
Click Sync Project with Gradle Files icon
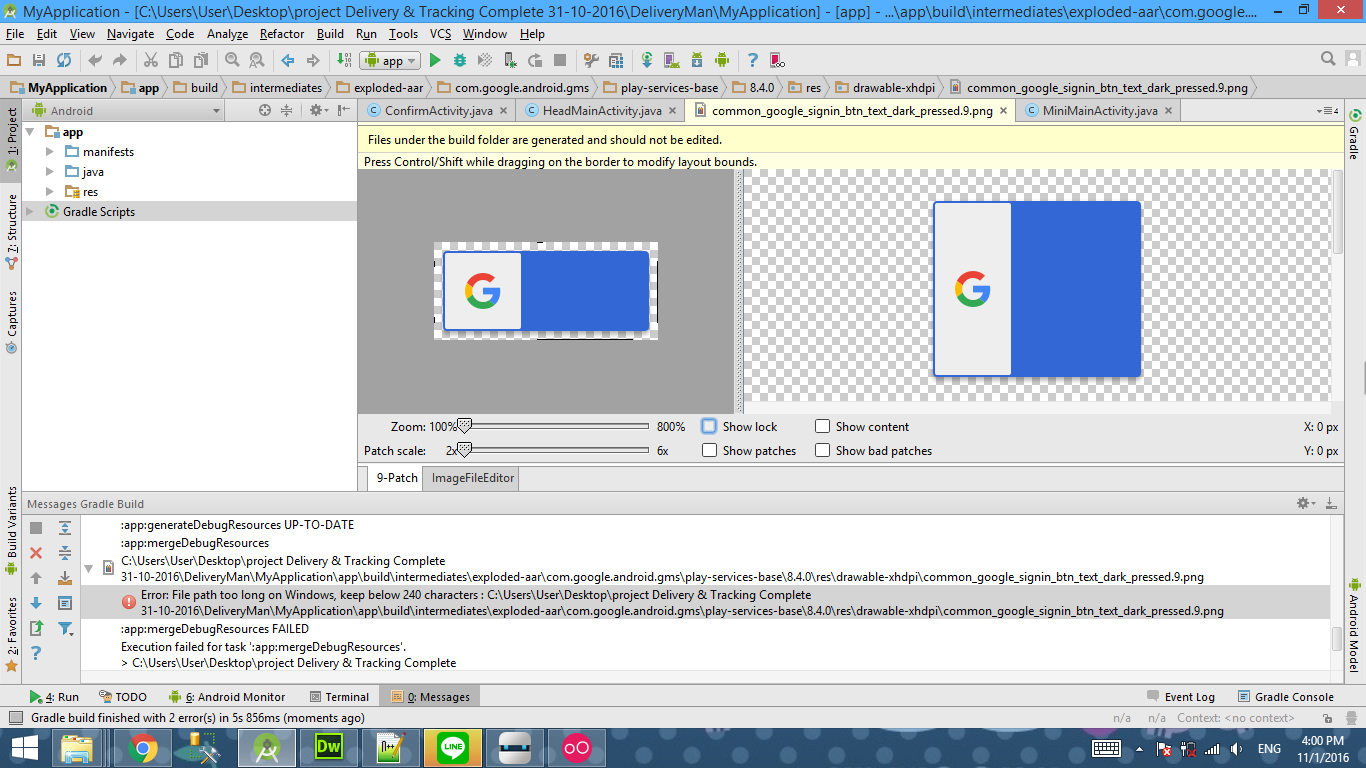coord(647,61)
